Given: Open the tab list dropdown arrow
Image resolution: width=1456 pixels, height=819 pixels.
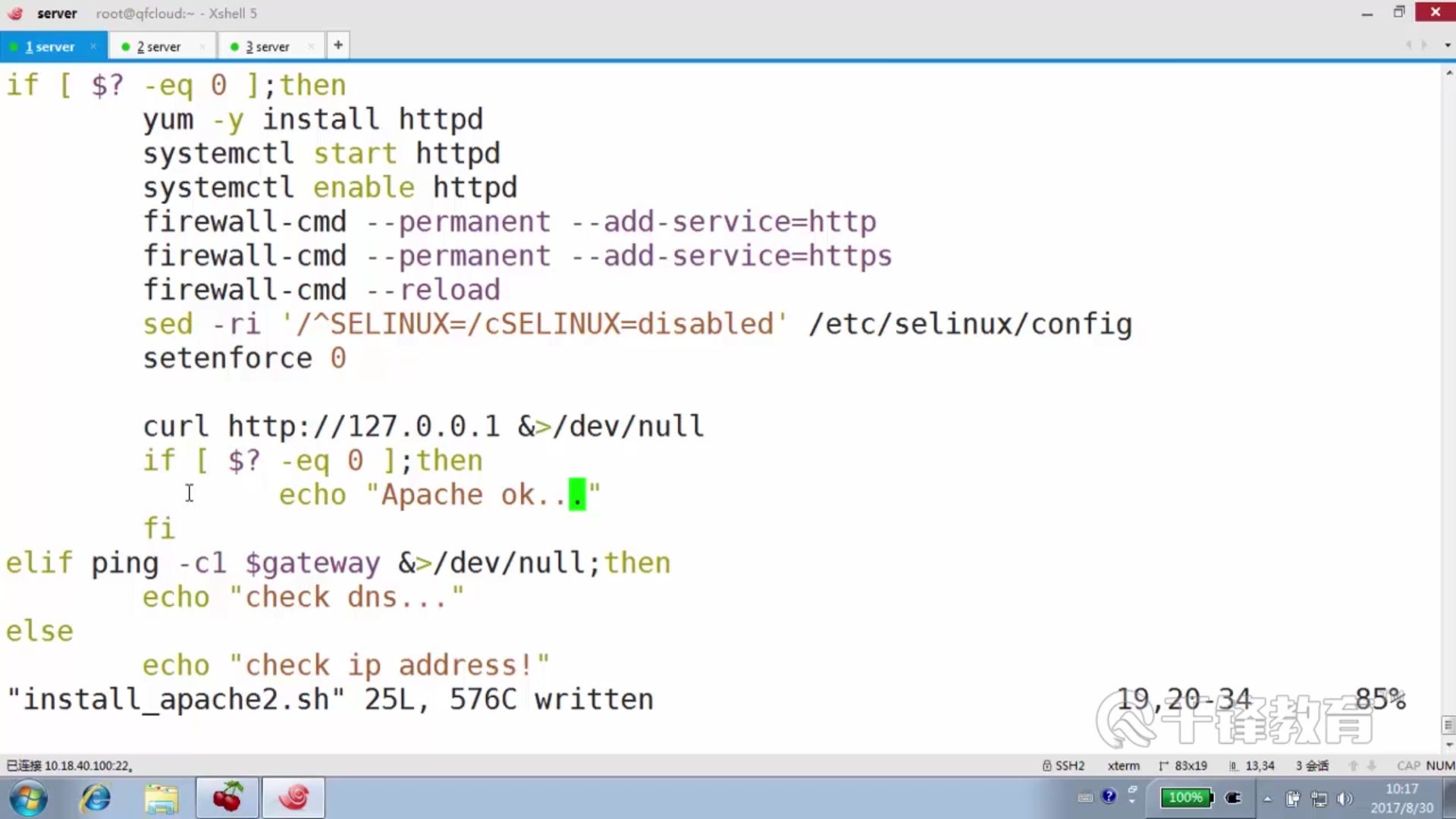Looking at the screenshot, I should point(1447,45).
